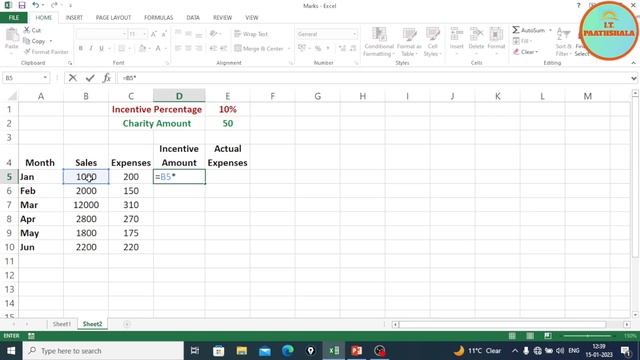This screenshot has width=640, height=360.
Task: Select row 7 header
Action: tap(9, 205)
